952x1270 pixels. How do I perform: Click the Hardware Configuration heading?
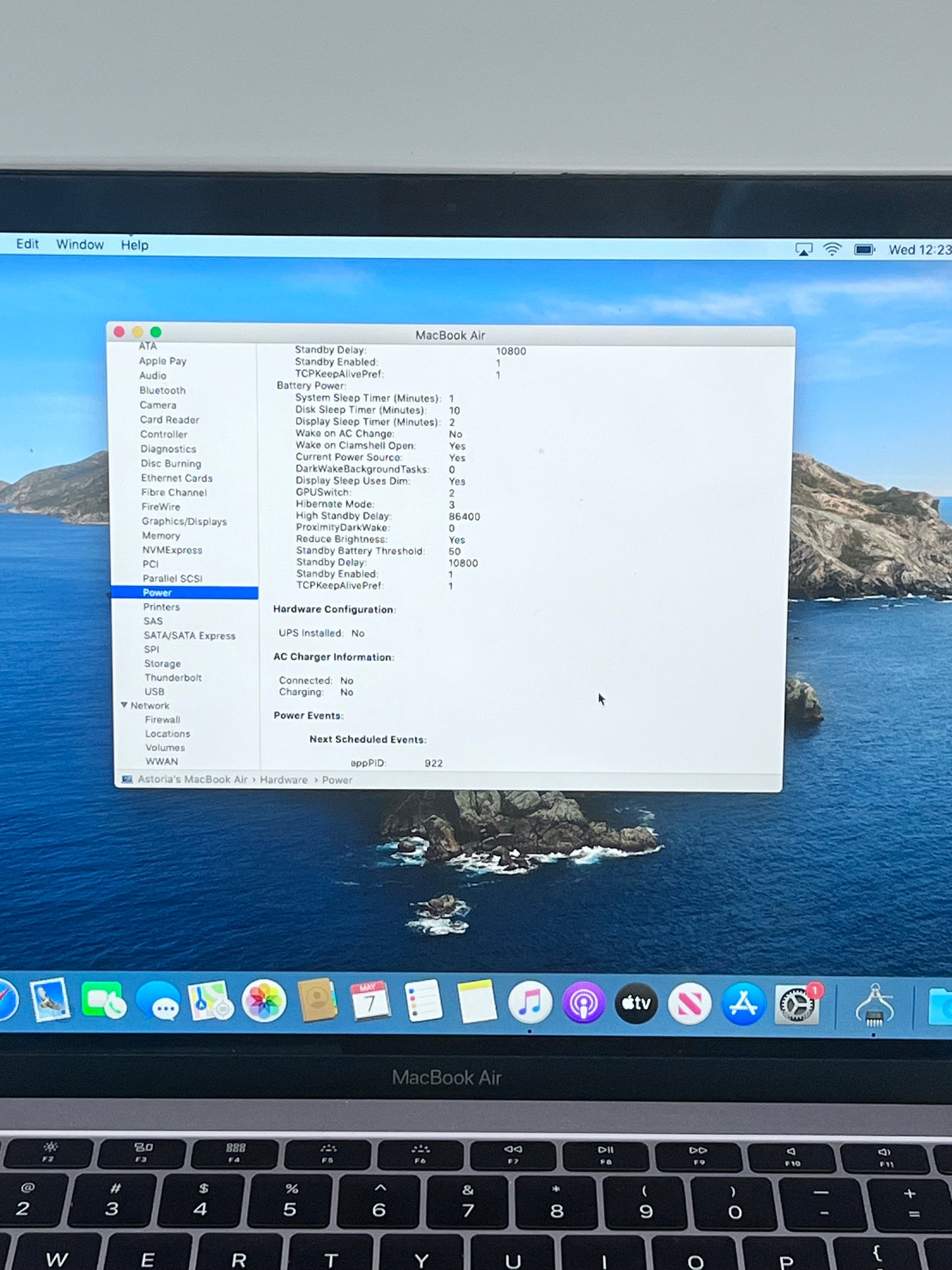point(335,610)
